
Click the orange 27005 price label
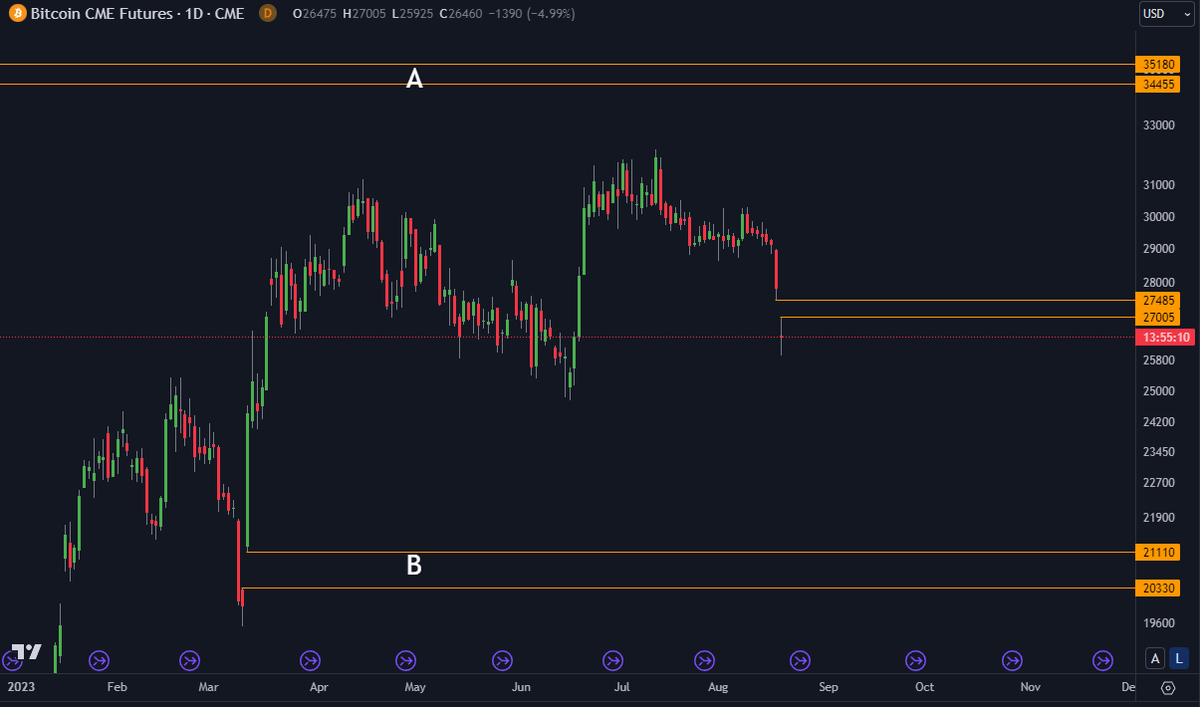[1159, 317]
